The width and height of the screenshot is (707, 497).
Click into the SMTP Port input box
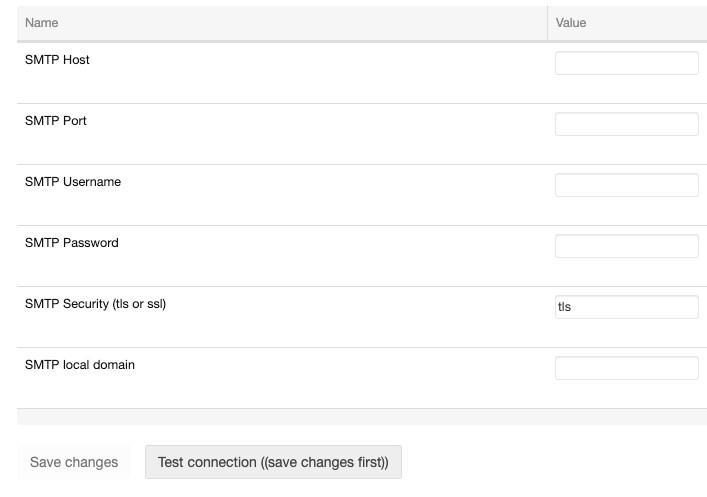coord(627,124)
